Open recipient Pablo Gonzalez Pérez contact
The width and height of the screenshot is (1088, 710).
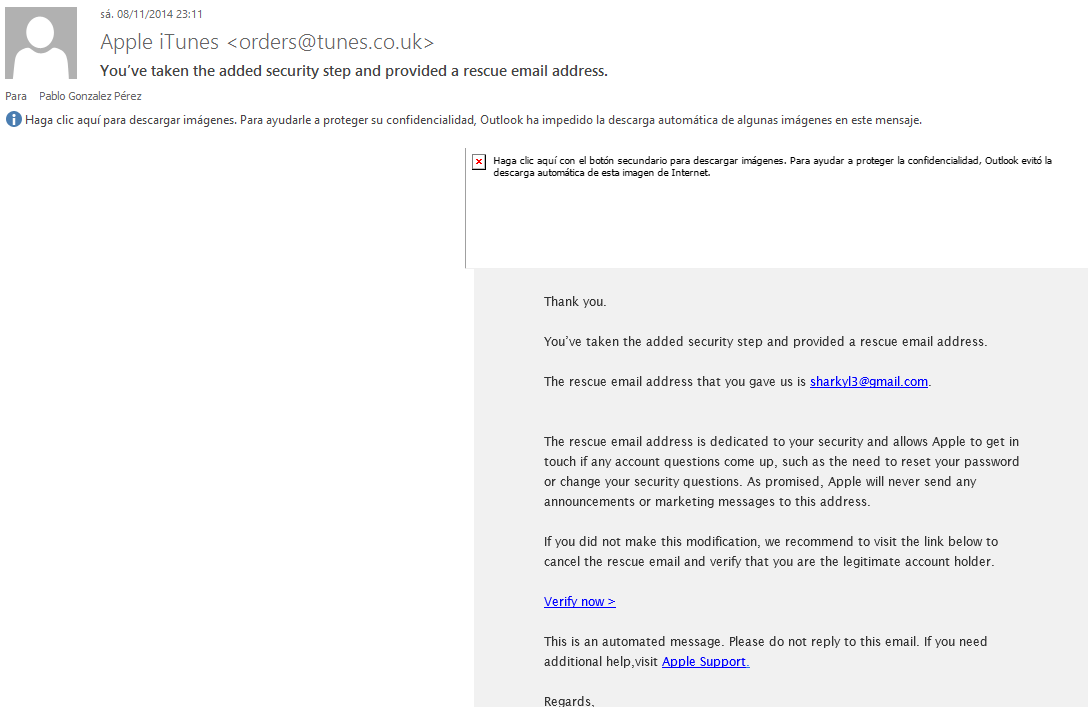tap(90, 97)
